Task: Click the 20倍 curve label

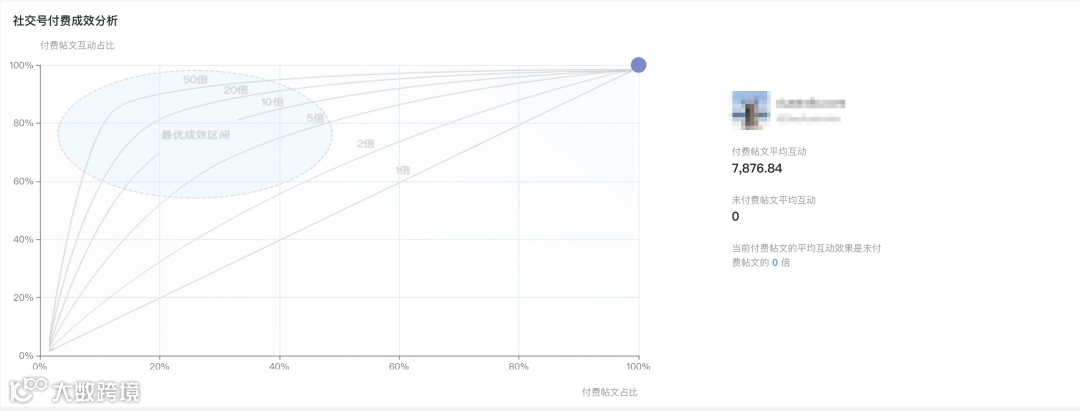Action: coord(235,90)
